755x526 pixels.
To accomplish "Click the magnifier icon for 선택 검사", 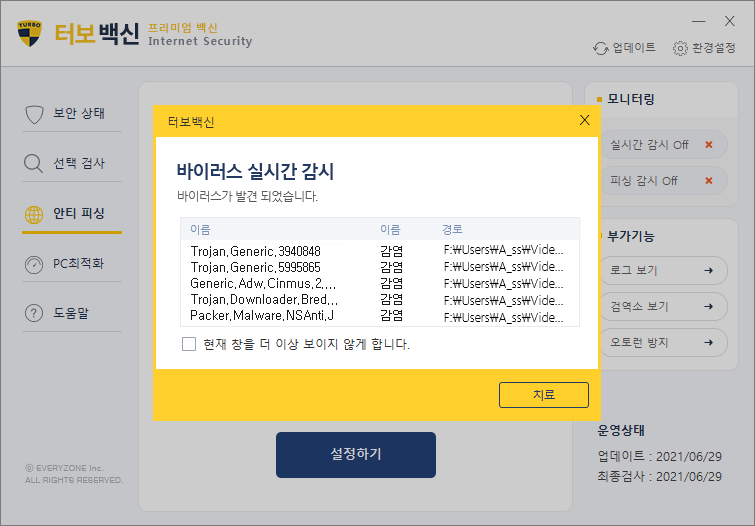I will [34, 163].
